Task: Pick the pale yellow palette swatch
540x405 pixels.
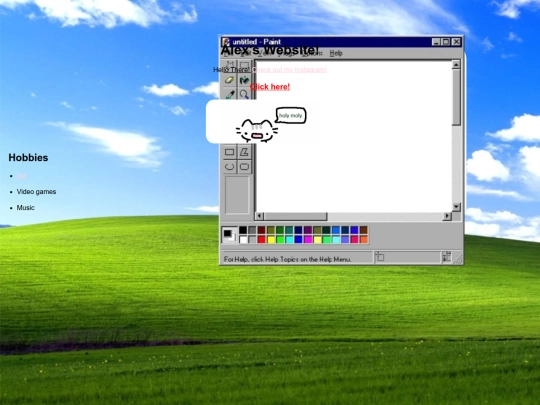Action: [x=317, y=239]
